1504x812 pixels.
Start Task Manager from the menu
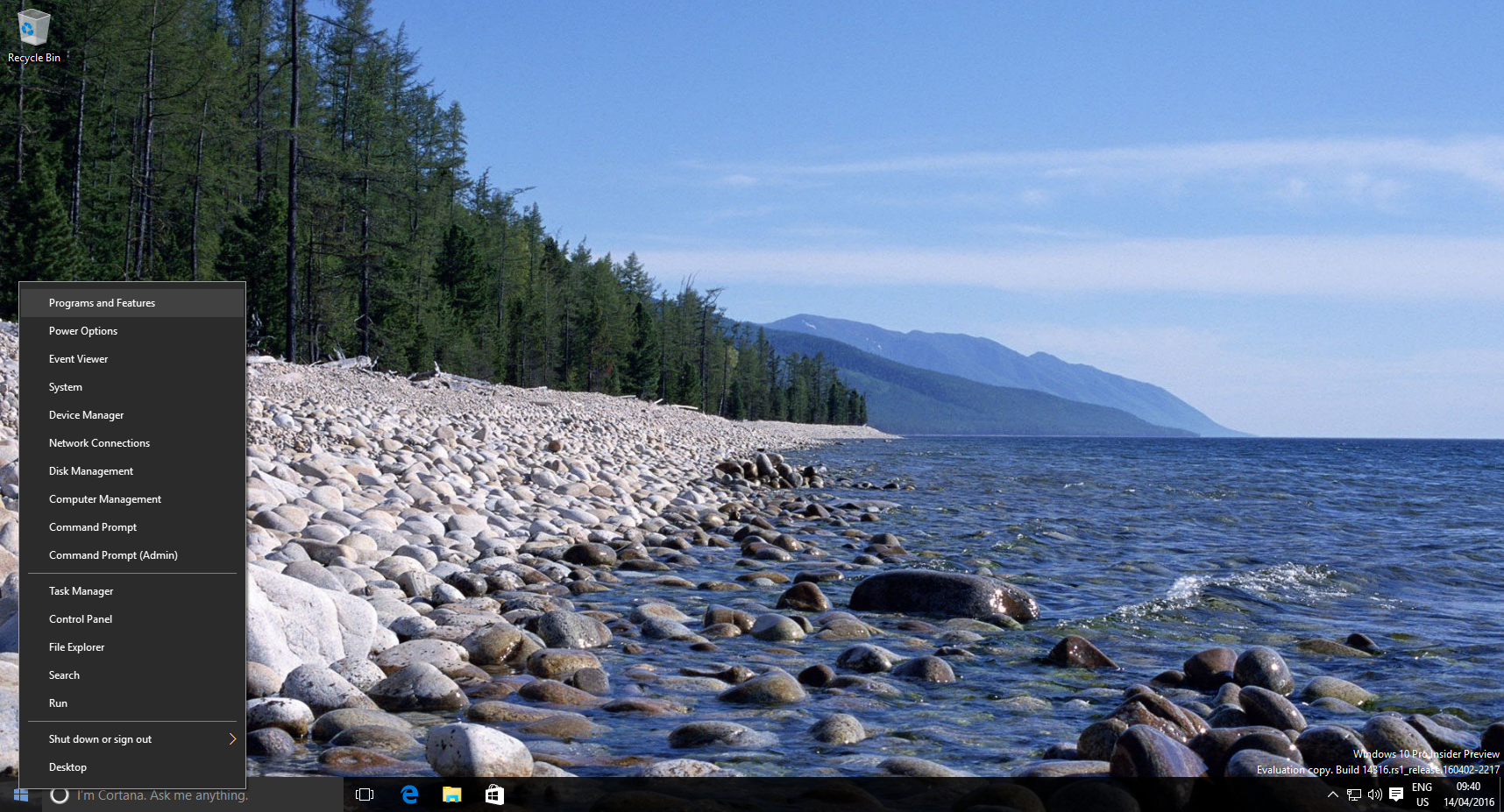pyautogui.click(x=132, y=591)
